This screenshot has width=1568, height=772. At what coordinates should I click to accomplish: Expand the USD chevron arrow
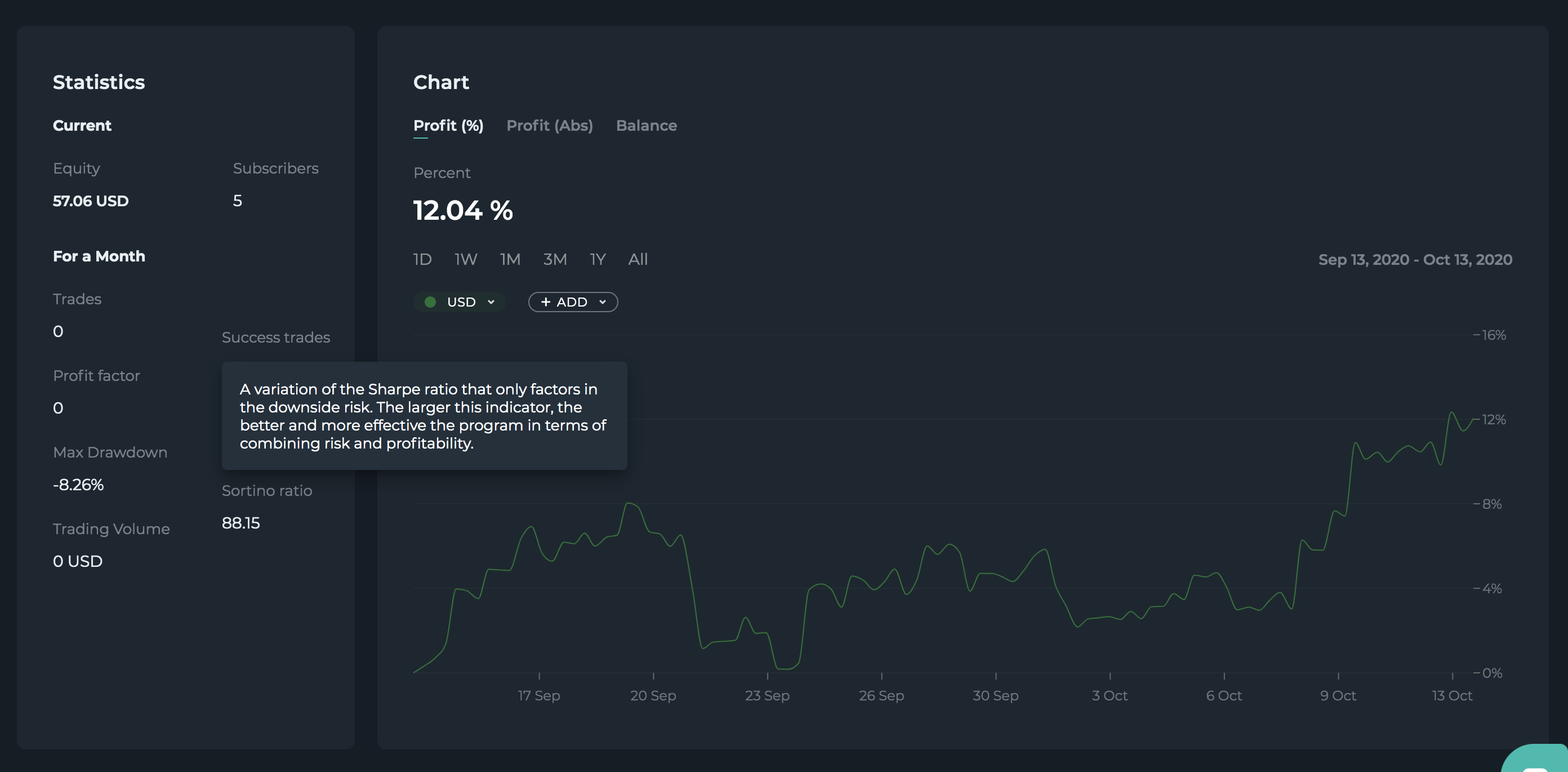pyautogui.click(x=491, y=302)
